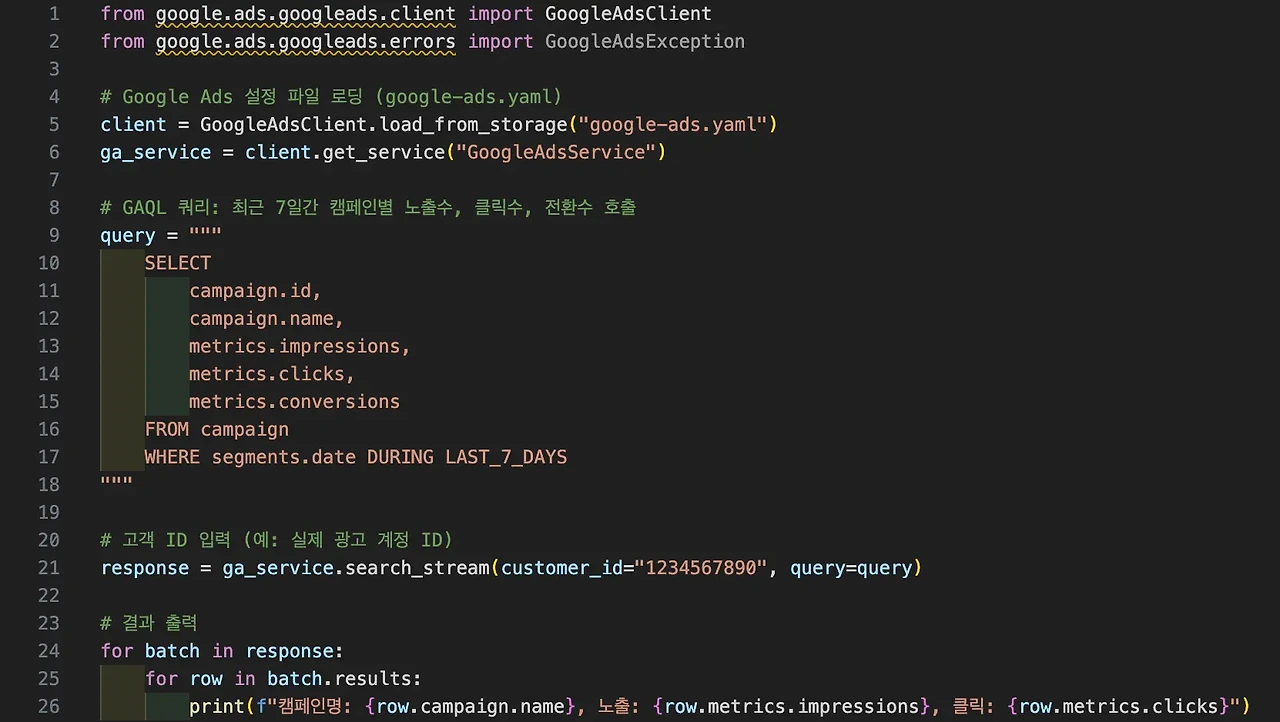1280x722 pixels.
Task: Click line number 21 in the gutter
Action: click(x=49, y=568)
